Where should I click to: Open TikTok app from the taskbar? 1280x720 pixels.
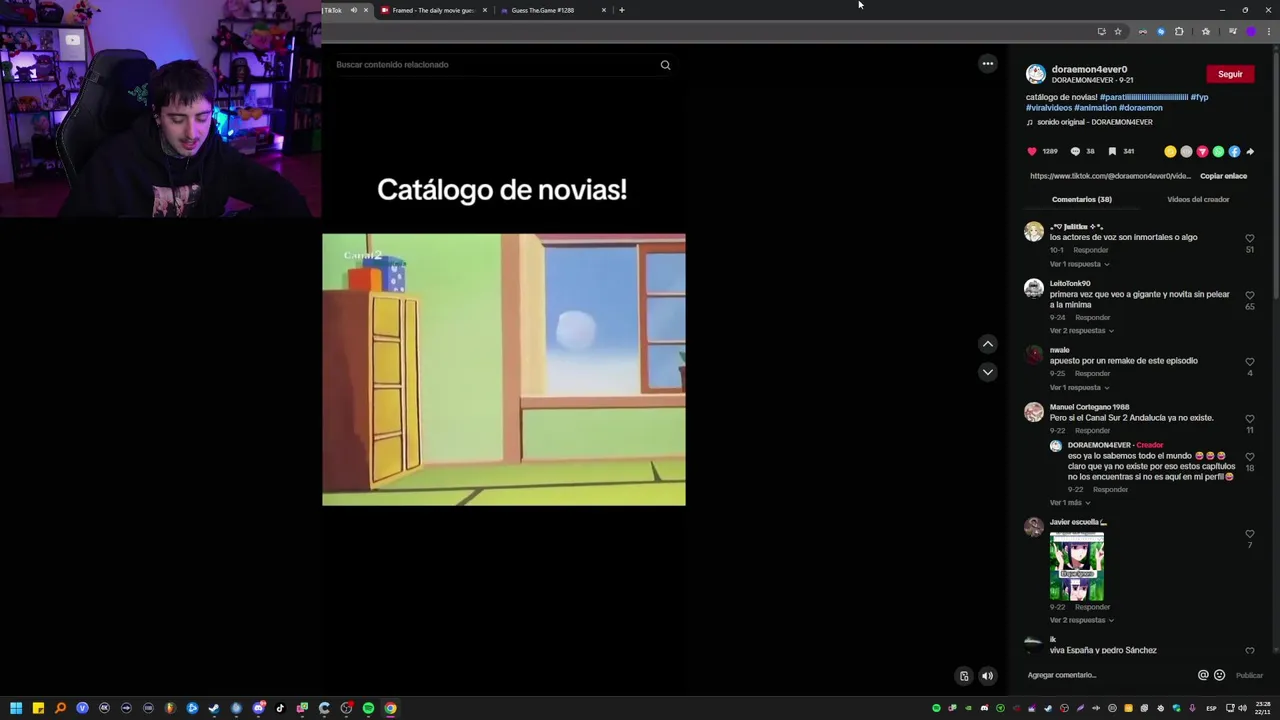tap(280, 708)
